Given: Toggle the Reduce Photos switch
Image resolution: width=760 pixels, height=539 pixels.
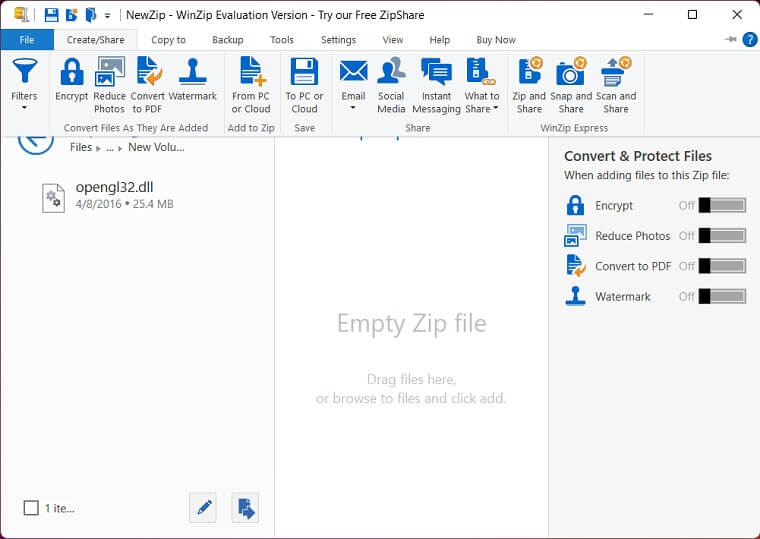Looking at the screenshot, I should [x=722, y=236].
